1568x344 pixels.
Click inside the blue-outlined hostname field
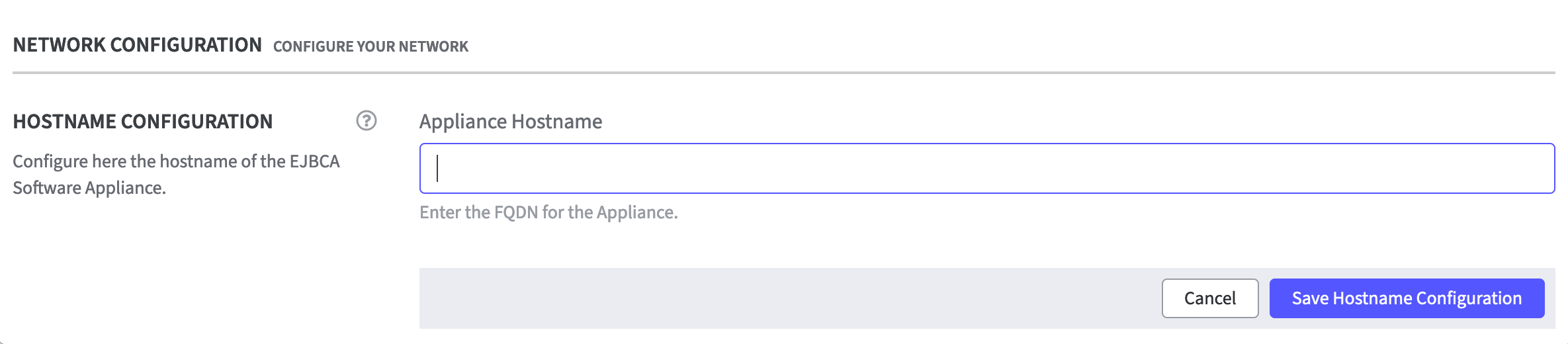coord(986,168)
